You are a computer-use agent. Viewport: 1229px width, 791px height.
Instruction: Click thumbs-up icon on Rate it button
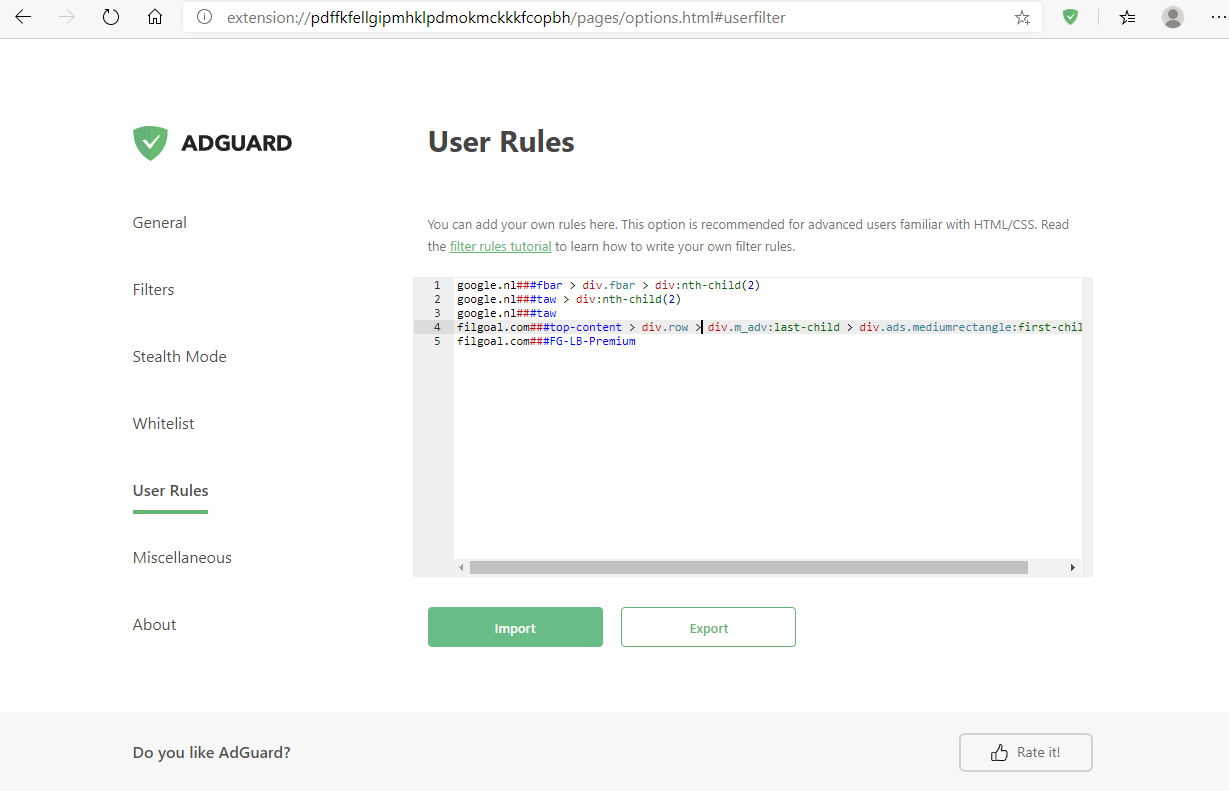click(998, 753)
